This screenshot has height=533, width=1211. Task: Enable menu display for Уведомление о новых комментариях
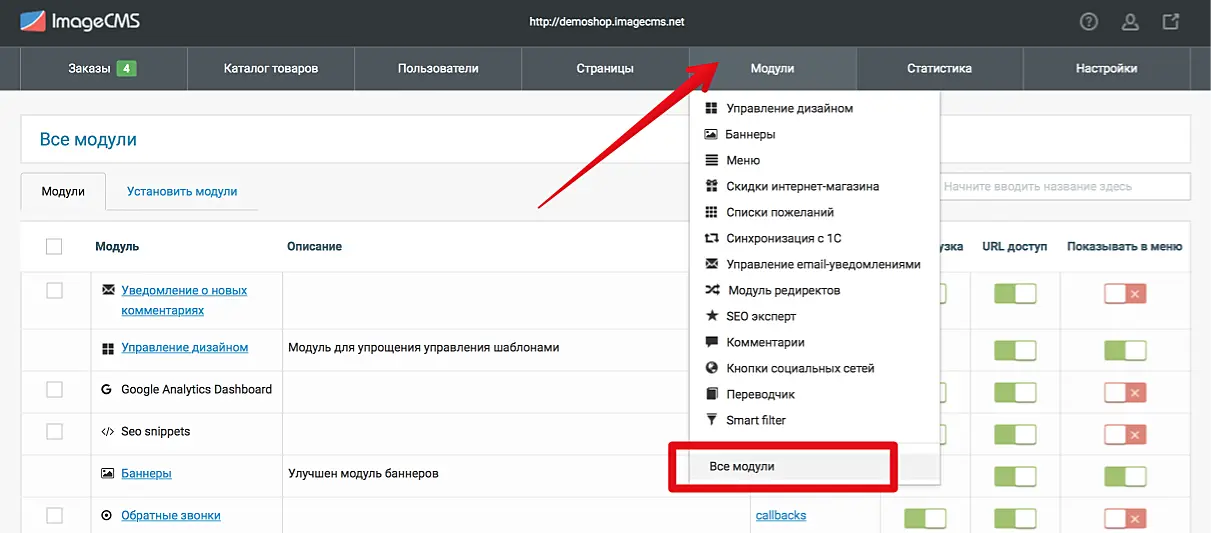click(x=1124, y=294)
